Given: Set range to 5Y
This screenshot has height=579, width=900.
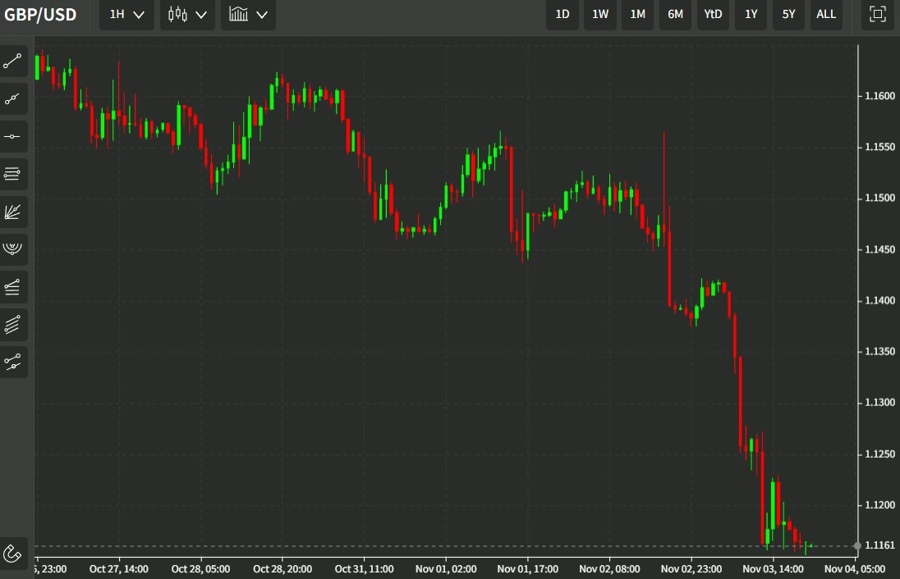Looking at the screenshot, I should point(789,14).
